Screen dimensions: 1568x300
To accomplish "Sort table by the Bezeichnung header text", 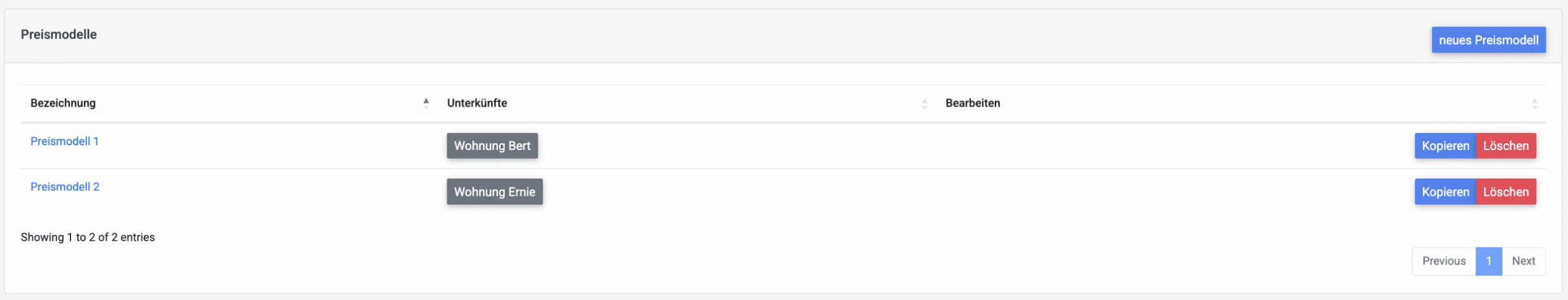I will click(x=63, y=103).
